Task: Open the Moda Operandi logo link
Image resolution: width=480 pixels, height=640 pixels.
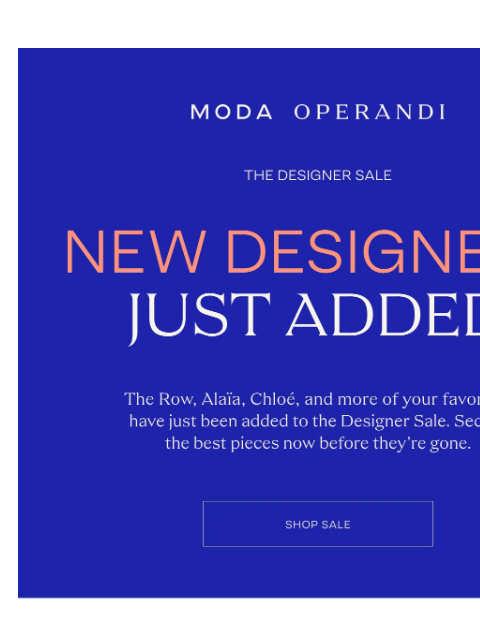Action: (x=318, y=112)
